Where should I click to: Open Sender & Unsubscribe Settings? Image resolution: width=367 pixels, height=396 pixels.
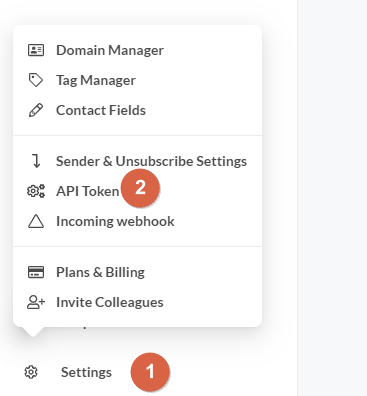pyautogui.click(x=151, y=161)
